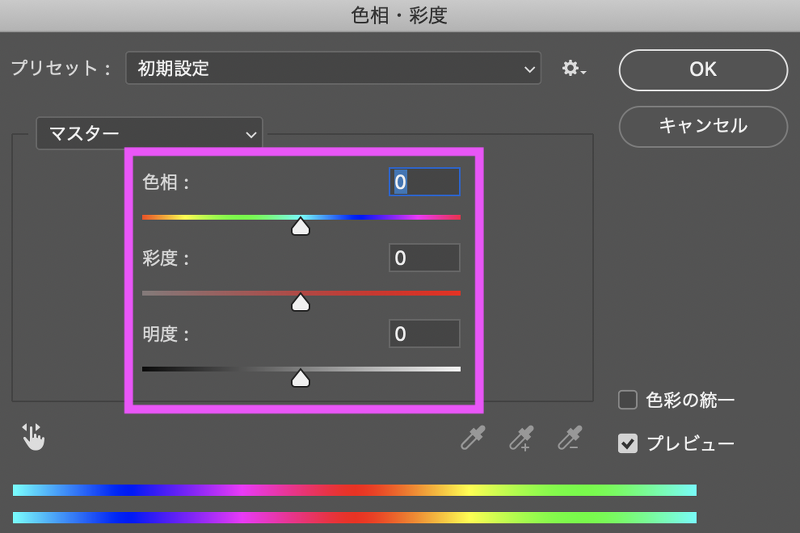
Task: Open the プリセット 初期設定 dropdown
Action: pos(333,69)
